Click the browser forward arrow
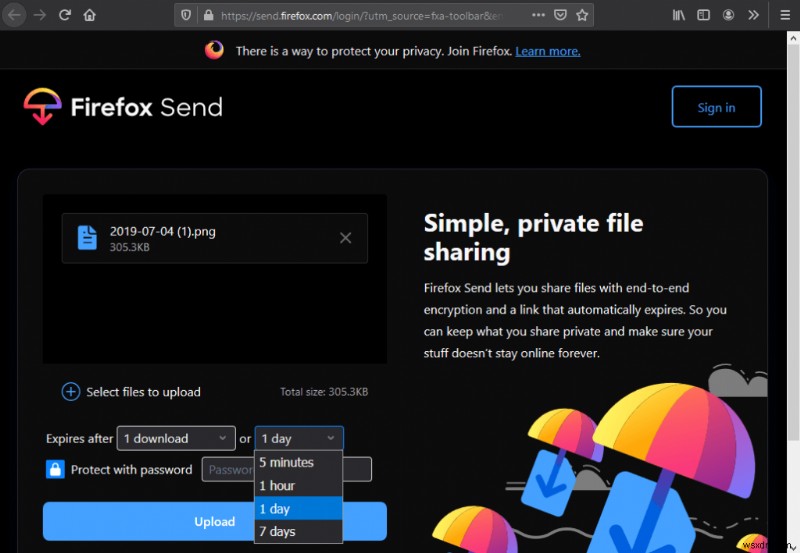800x553 pixels. pos(39,15)
